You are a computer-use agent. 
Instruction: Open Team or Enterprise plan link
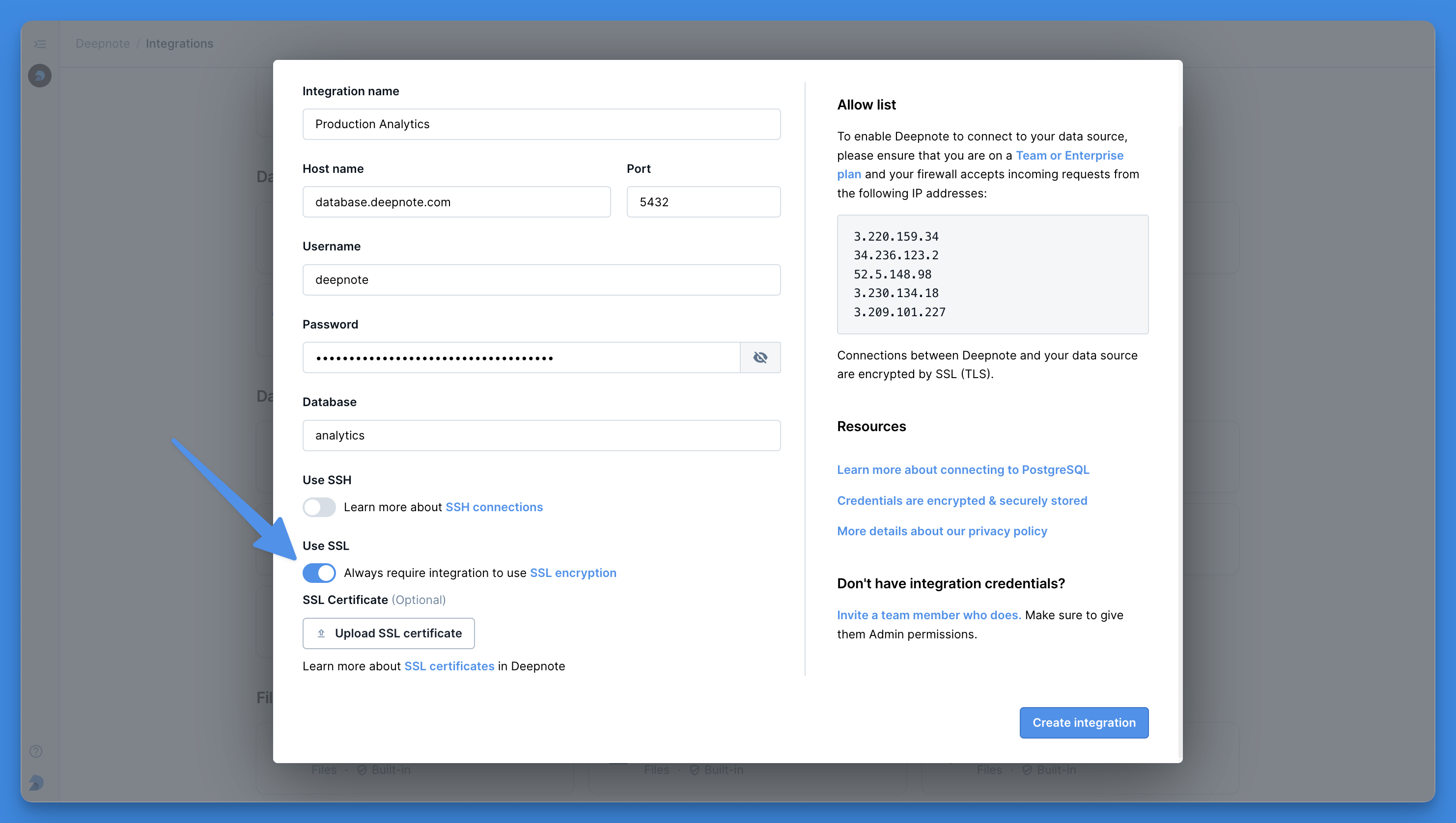click(x=1069, y=156)
